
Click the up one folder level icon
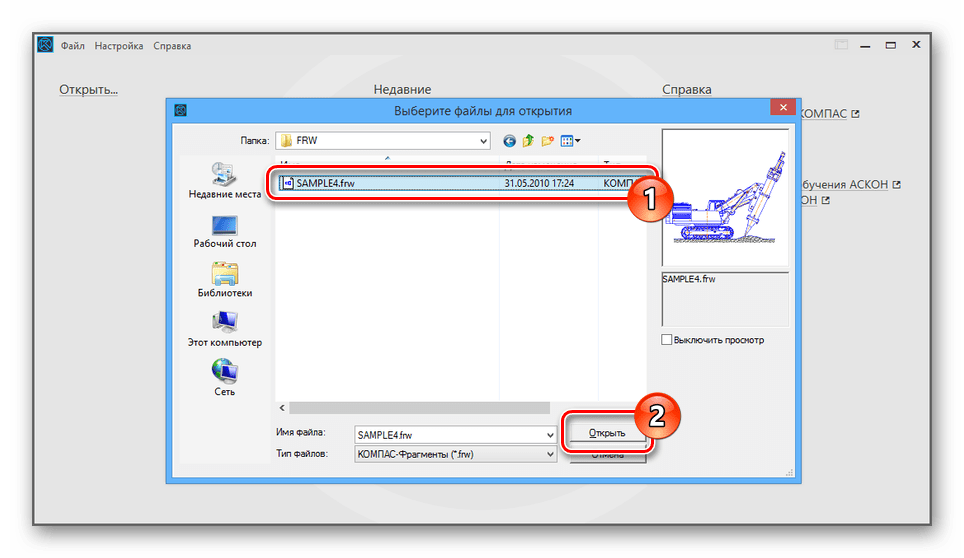tap(528, 141)
